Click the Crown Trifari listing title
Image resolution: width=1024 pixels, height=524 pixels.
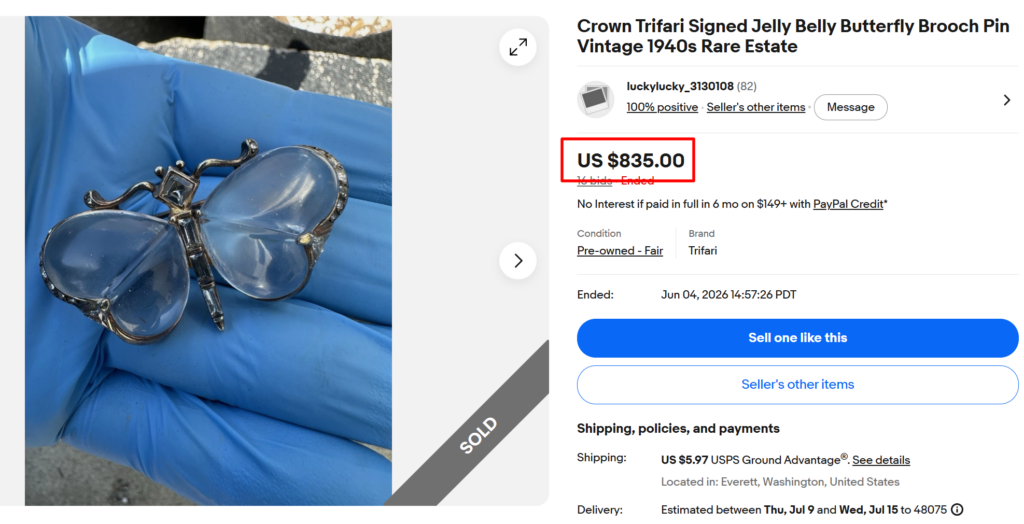pyautogui.click(x=793, y=36)
